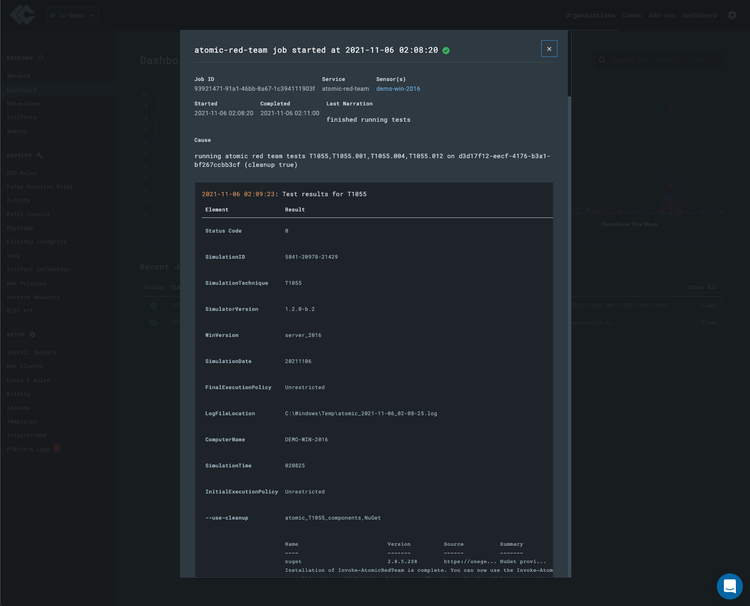The width and height of the screenshot is (750, 606).
Task: Click the --use-cleanup value atomic_T1055_components,NuGet
Action: coord(332,518)
